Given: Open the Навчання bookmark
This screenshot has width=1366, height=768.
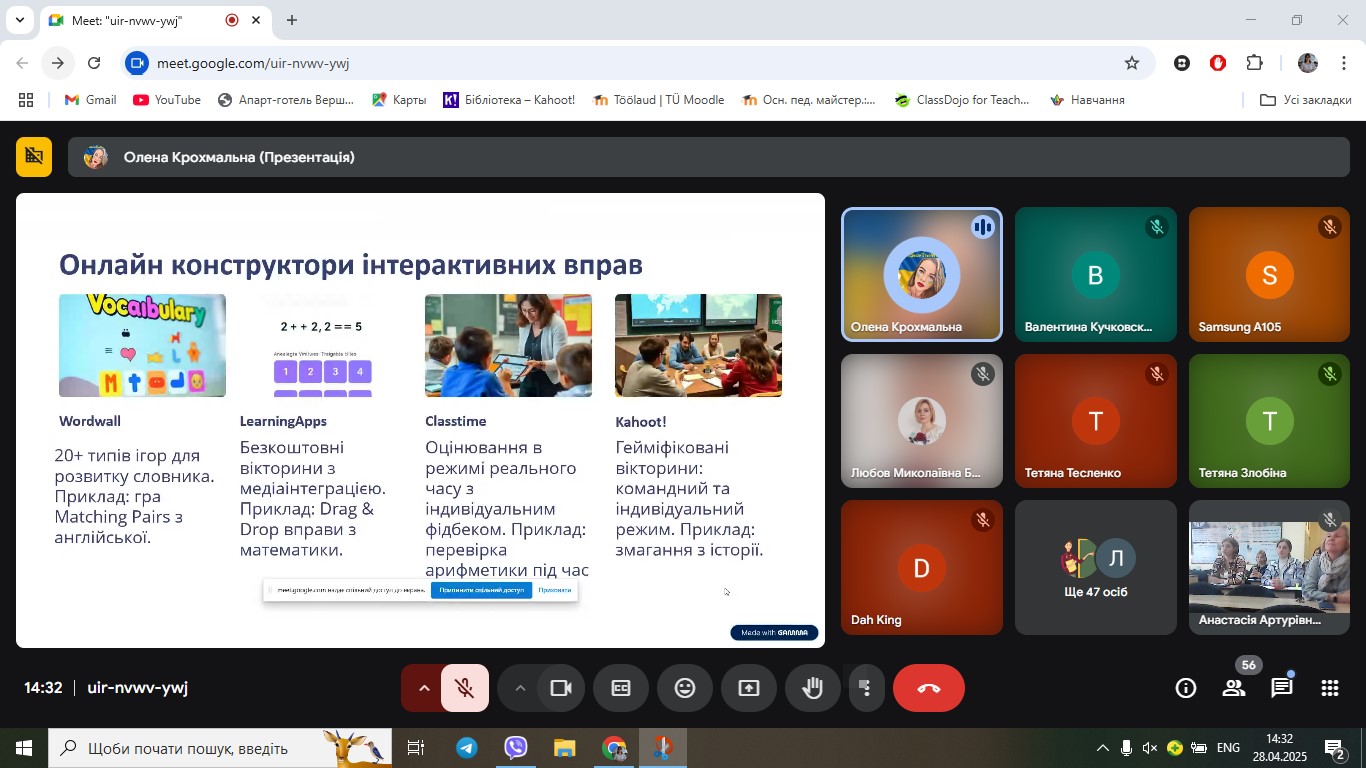Looking at the screenshot, I should point(1087,100).
